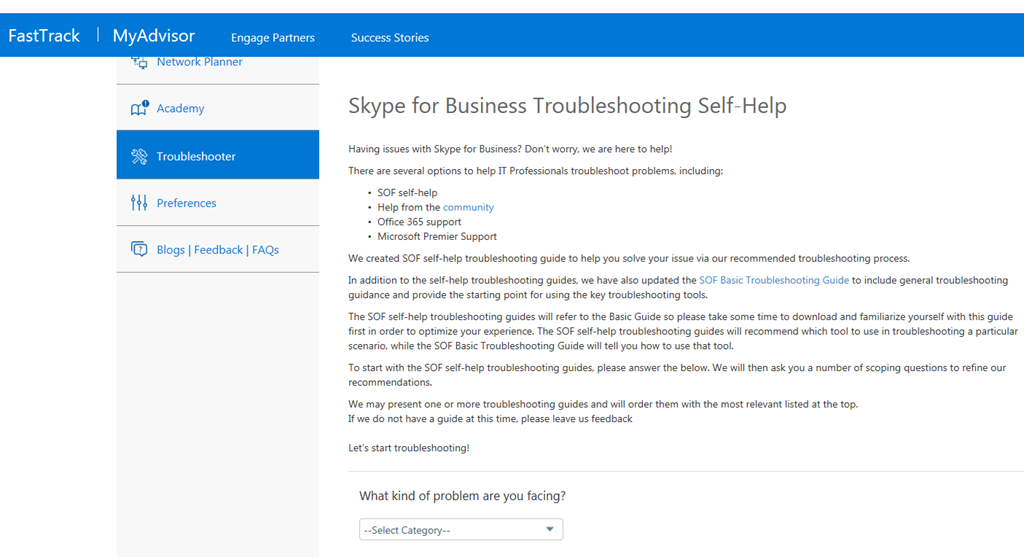Click the Troubleshooter wrench icon
This screenshot has width=1024, height=557.
(x=139, y=156)
